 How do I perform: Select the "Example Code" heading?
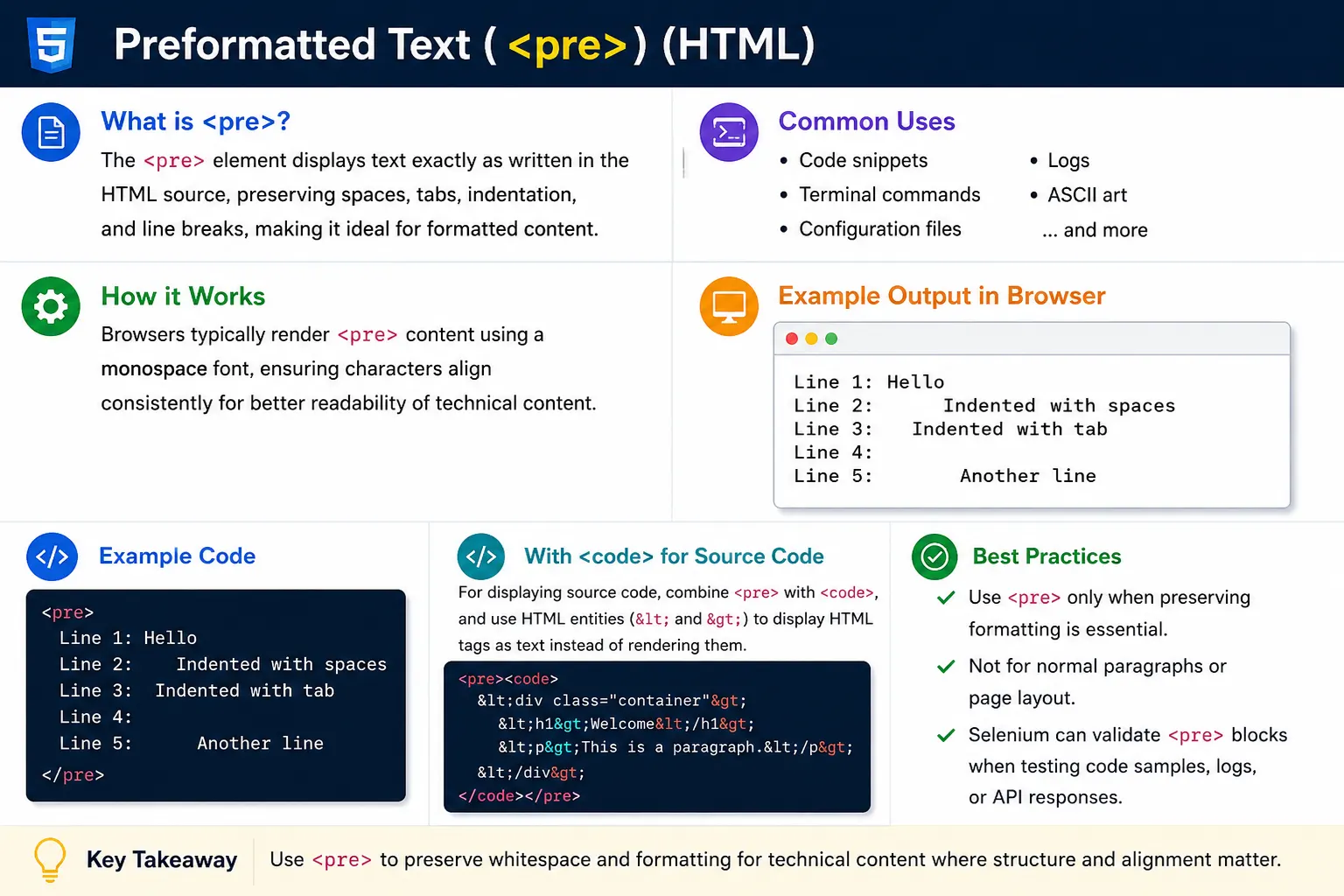click(x=177, y=556)
